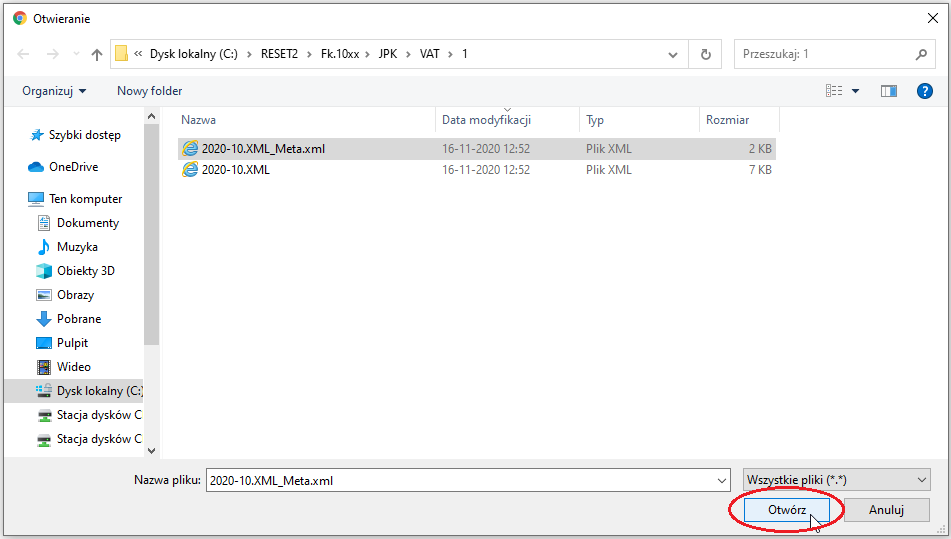Image resolution: width=951 pixels, height=539 pixels.
Task: Click the icon of 2020-10.XML_Meta.xml
Action: (x=190, y=149)
